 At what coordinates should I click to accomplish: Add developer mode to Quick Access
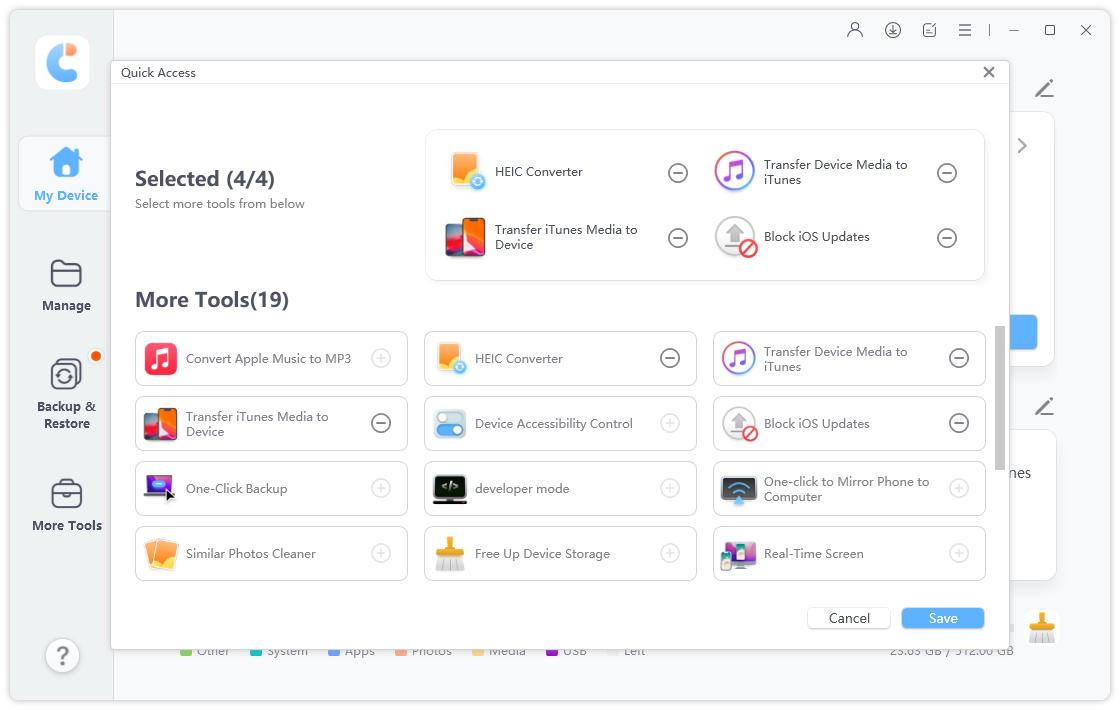(x=670, y=488)
